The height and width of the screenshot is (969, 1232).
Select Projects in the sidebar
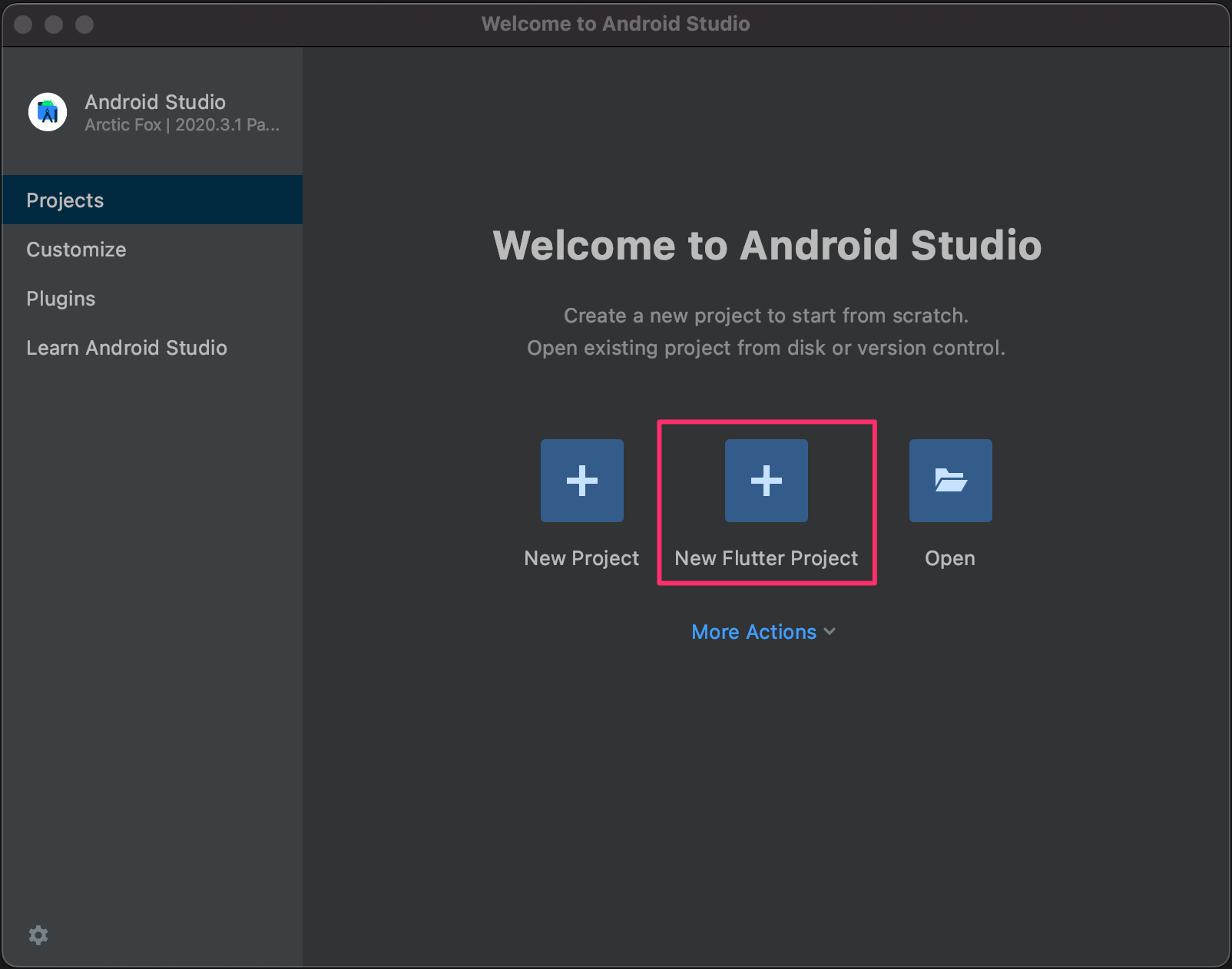click(x=65, y=200)
